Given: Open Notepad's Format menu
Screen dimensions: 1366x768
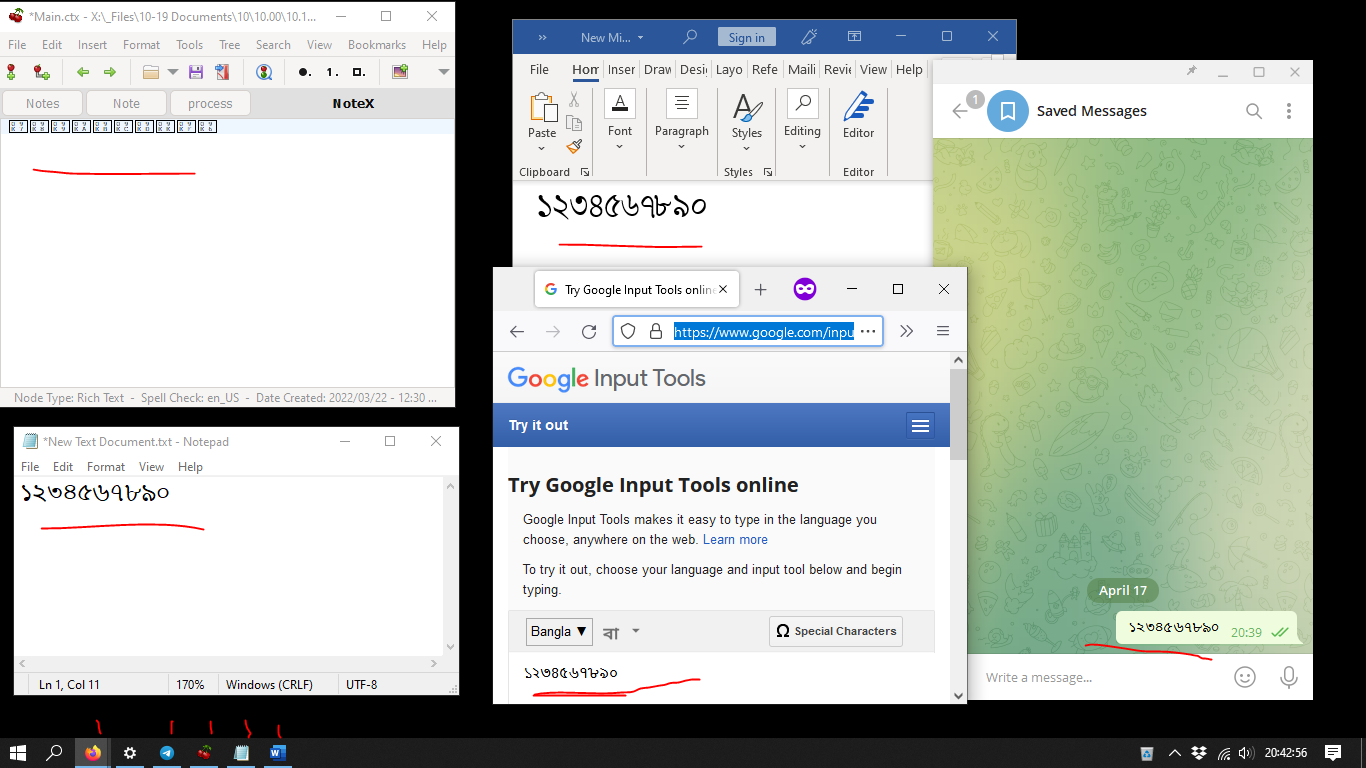Looking at the screenshot, I should point(105,466).
